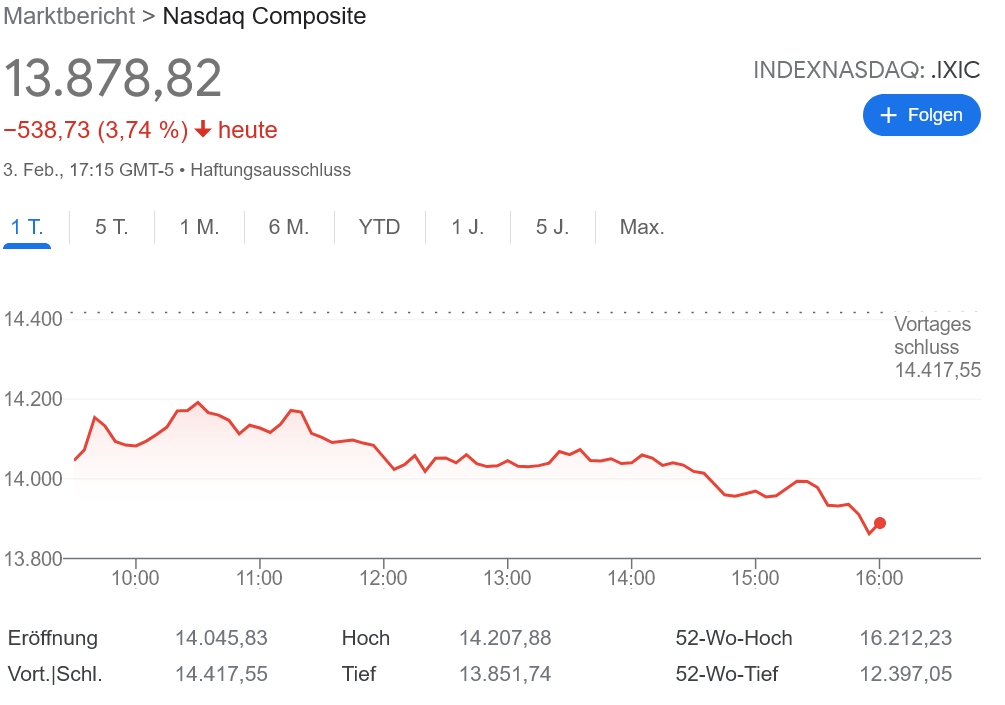Open the Haftungsausschluss disclaimer link
The image size is (1005, 705).
[x=270, y=170]
